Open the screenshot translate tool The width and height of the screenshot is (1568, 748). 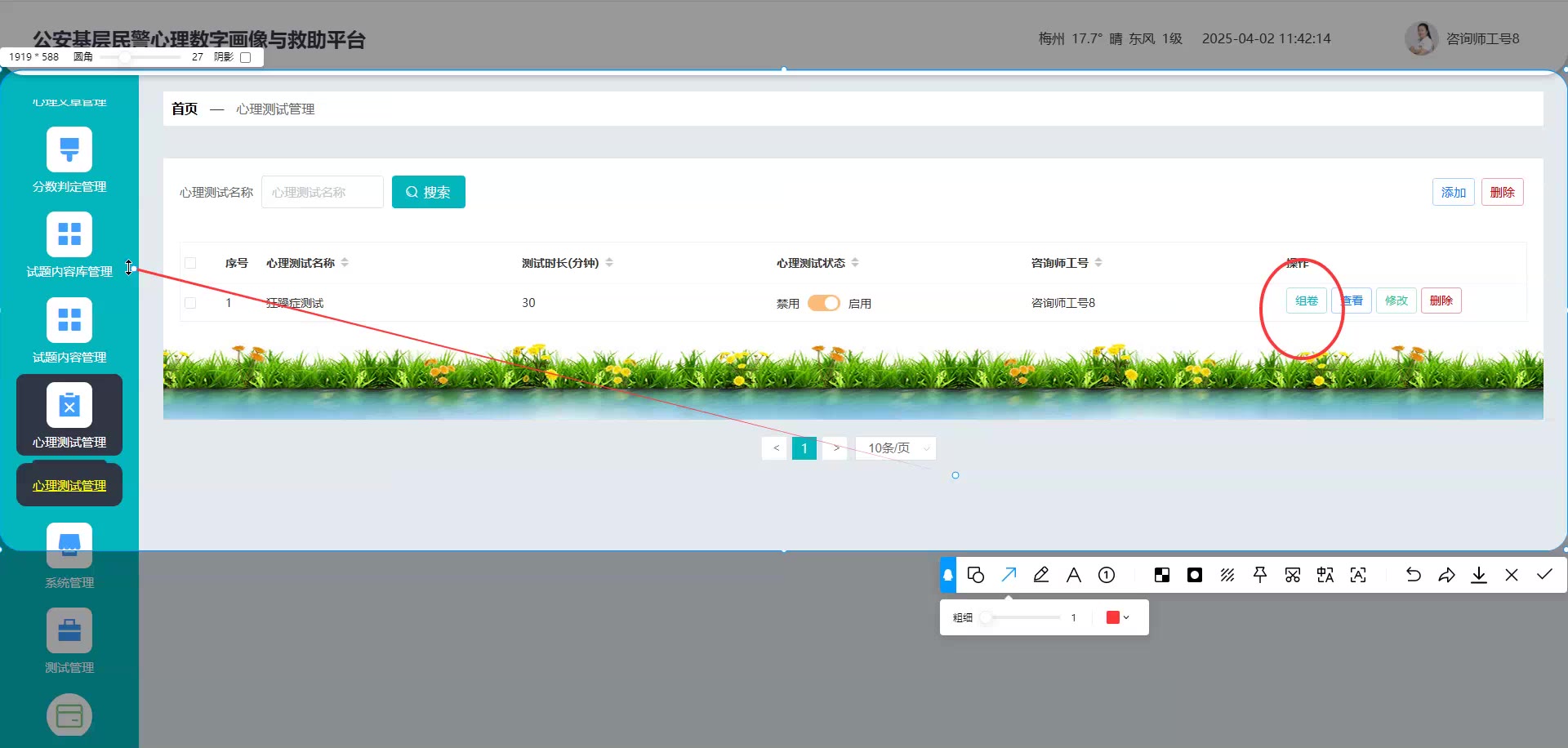click(1325, 575)
